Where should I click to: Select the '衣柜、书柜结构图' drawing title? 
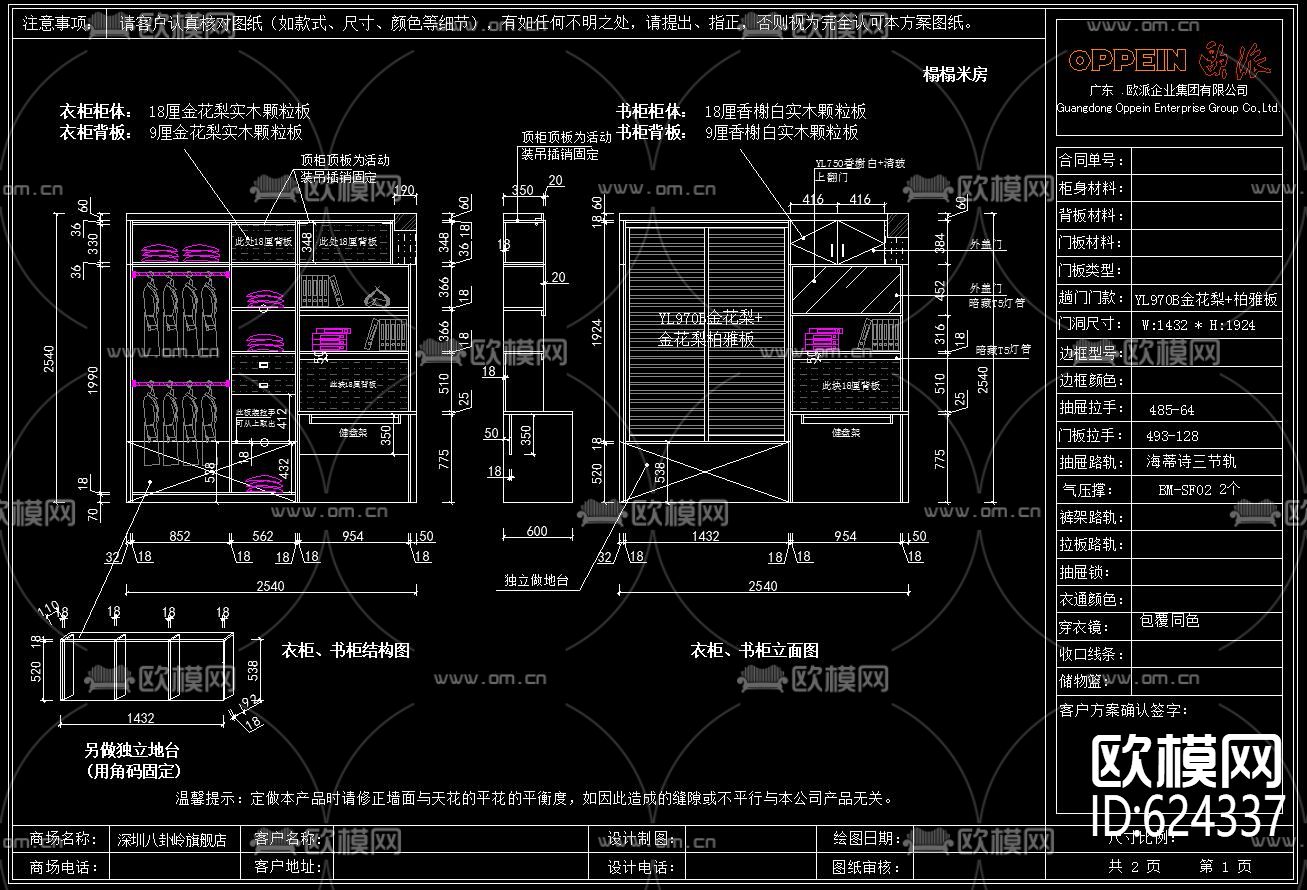345,650
